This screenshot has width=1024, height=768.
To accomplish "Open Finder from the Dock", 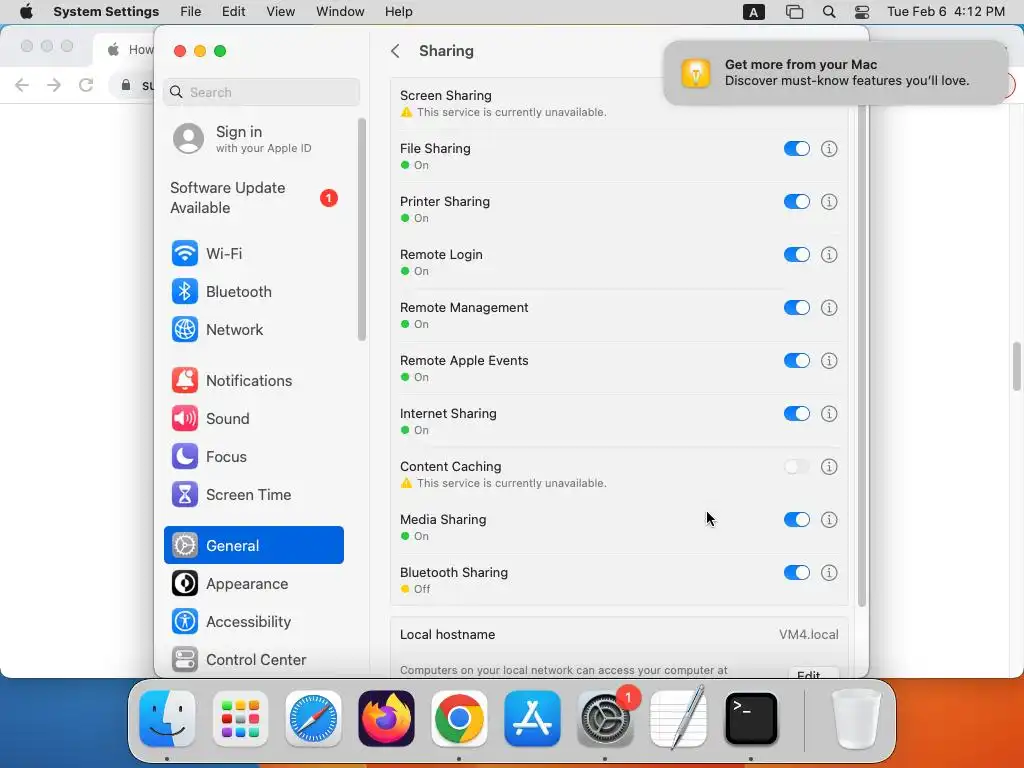I will point(167,718).
